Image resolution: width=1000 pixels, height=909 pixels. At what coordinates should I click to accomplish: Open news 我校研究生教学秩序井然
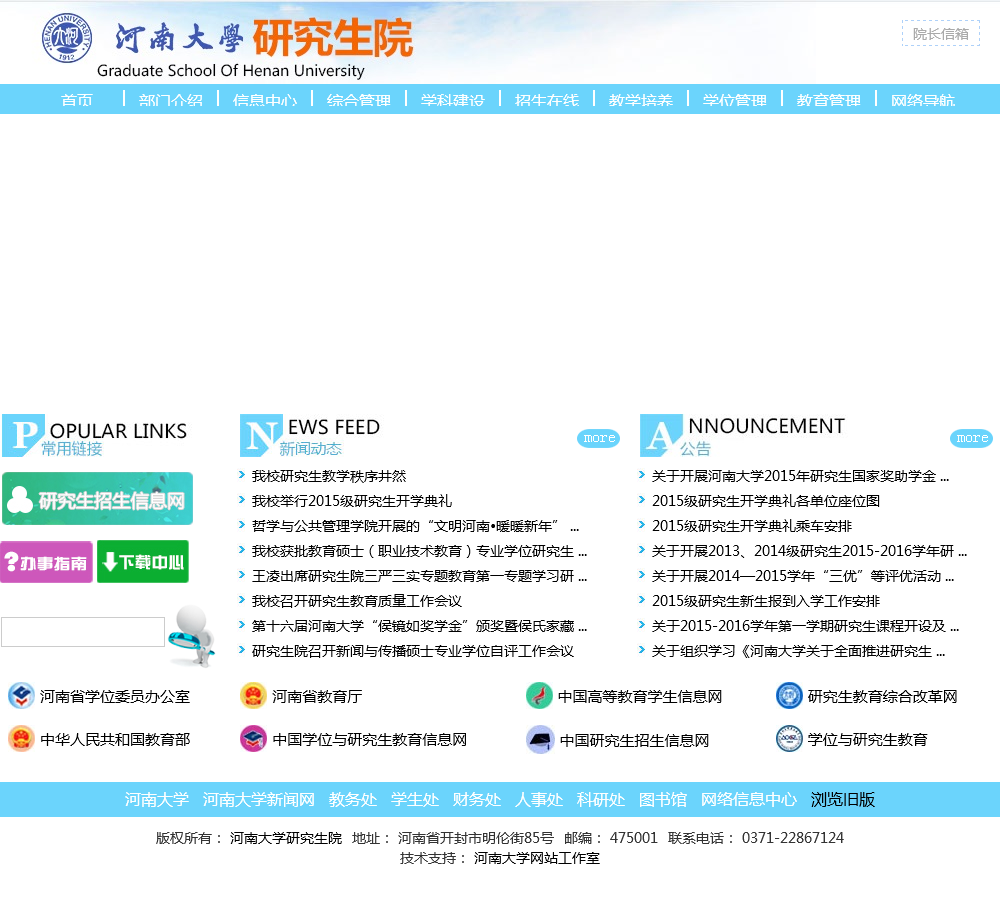point(329,477)
